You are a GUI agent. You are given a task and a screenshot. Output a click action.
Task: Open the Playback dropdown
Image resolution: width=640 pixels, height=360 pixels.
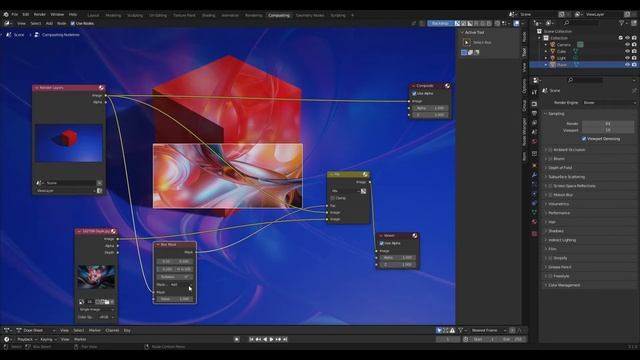tap(27, 339)
